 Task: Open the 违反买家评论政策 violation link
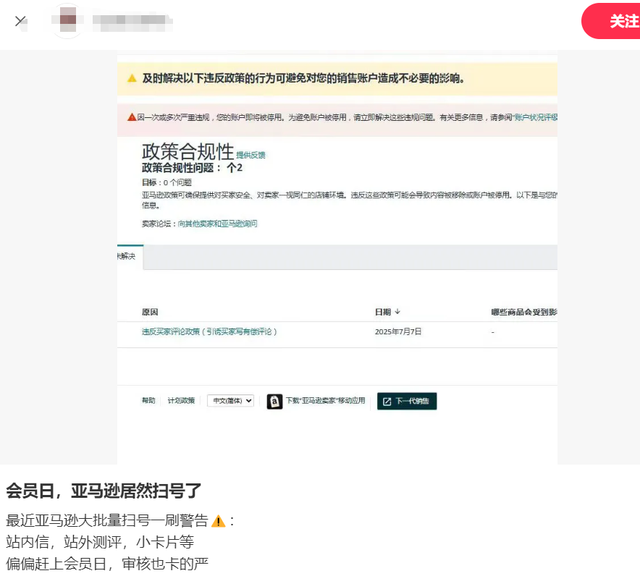pos(209,332)
